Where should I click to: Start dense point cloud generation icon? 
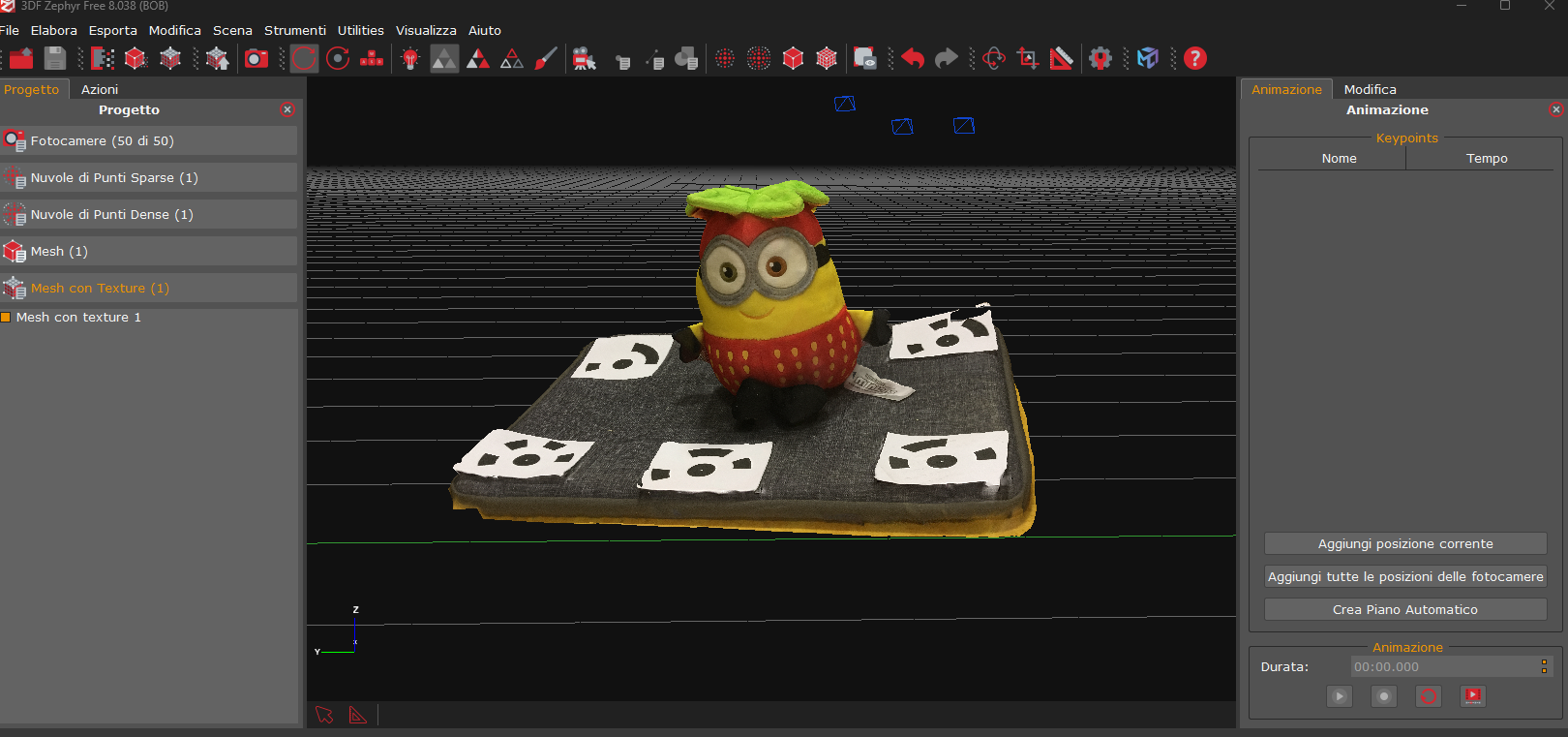click(x=103, y=58)
